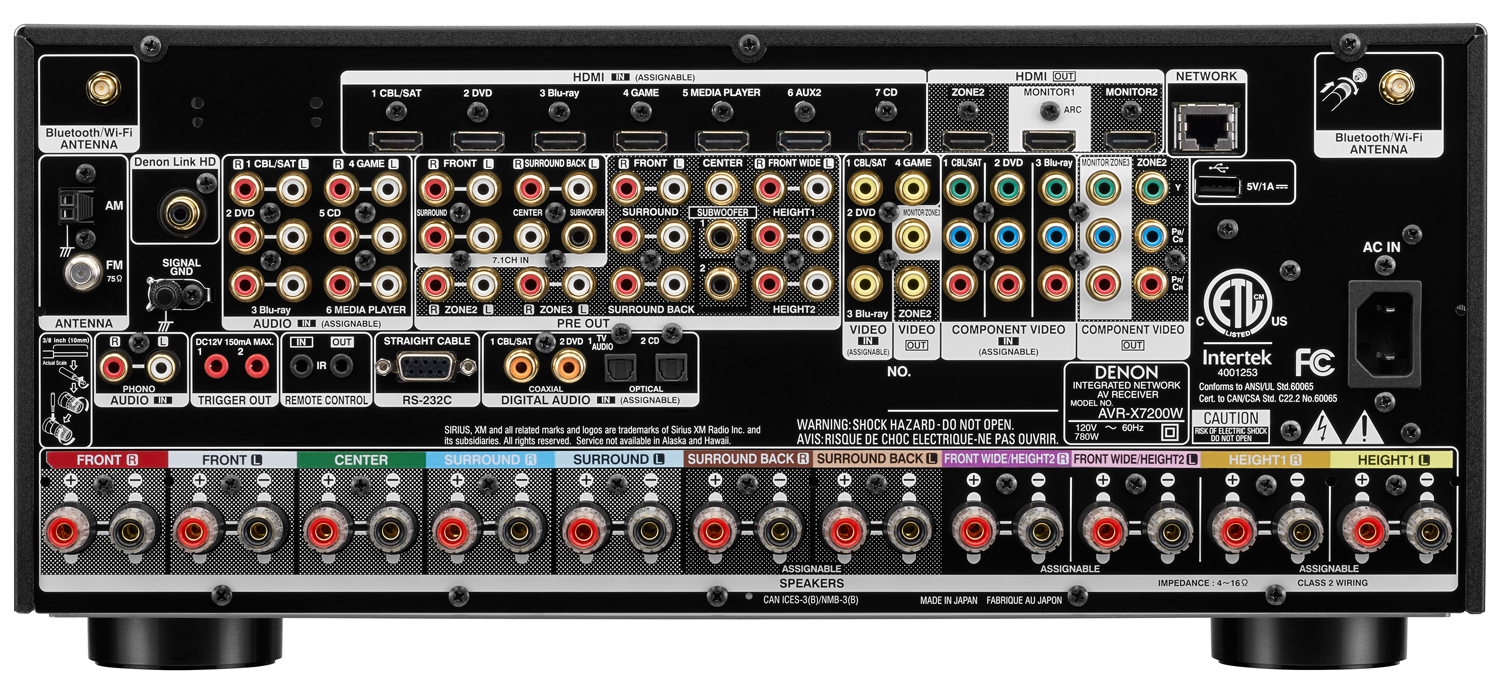This screenshot has height=689, width=1500.
Task: Select the optical TV AUDIO input
Action: click(x=616, y=368)
